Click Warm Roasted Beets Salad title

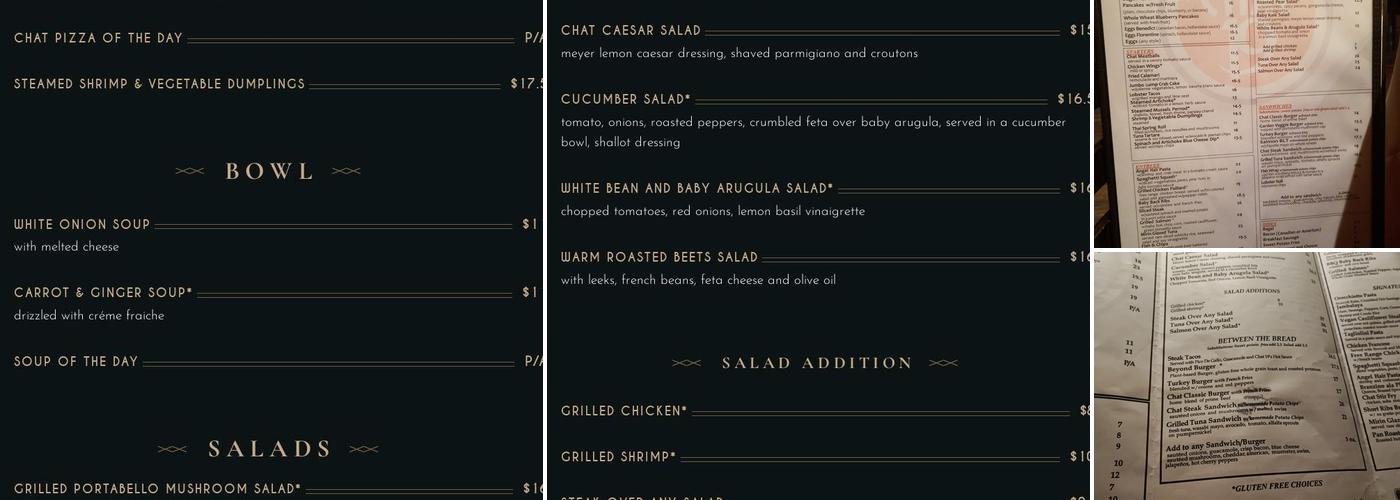660,257
